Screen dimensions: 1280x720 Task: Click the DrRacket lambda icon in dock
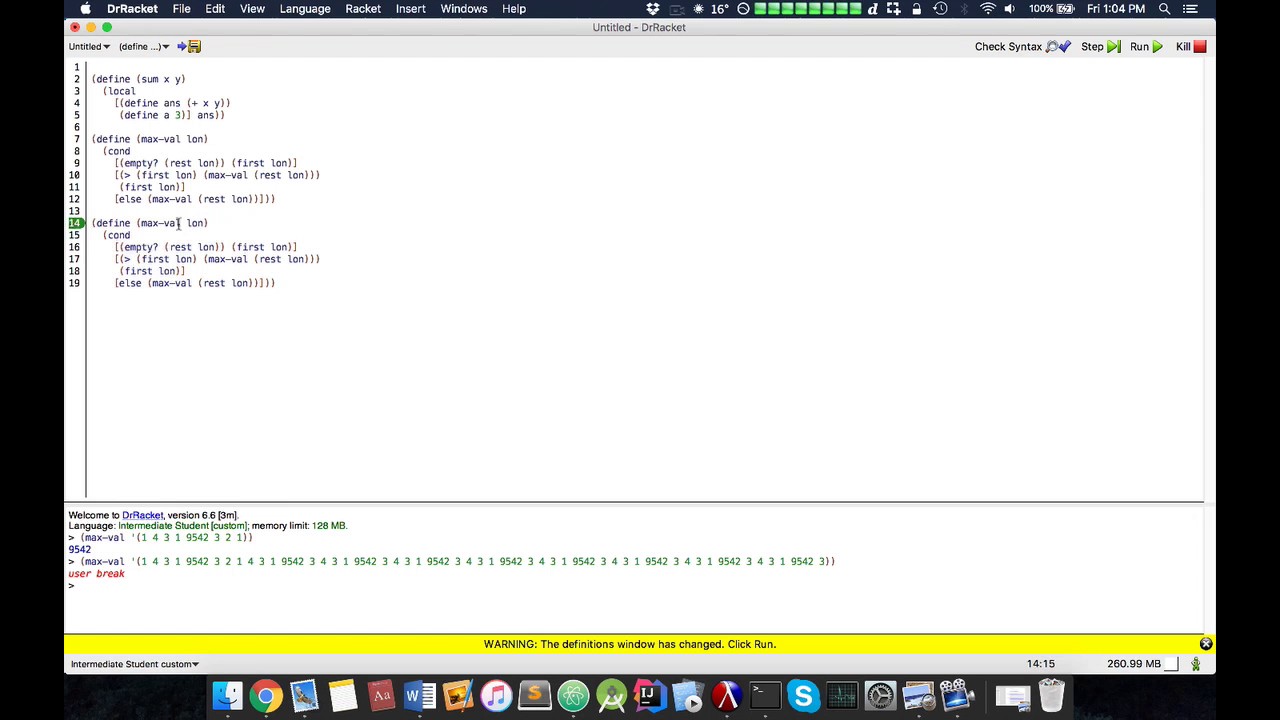(726, 695)
